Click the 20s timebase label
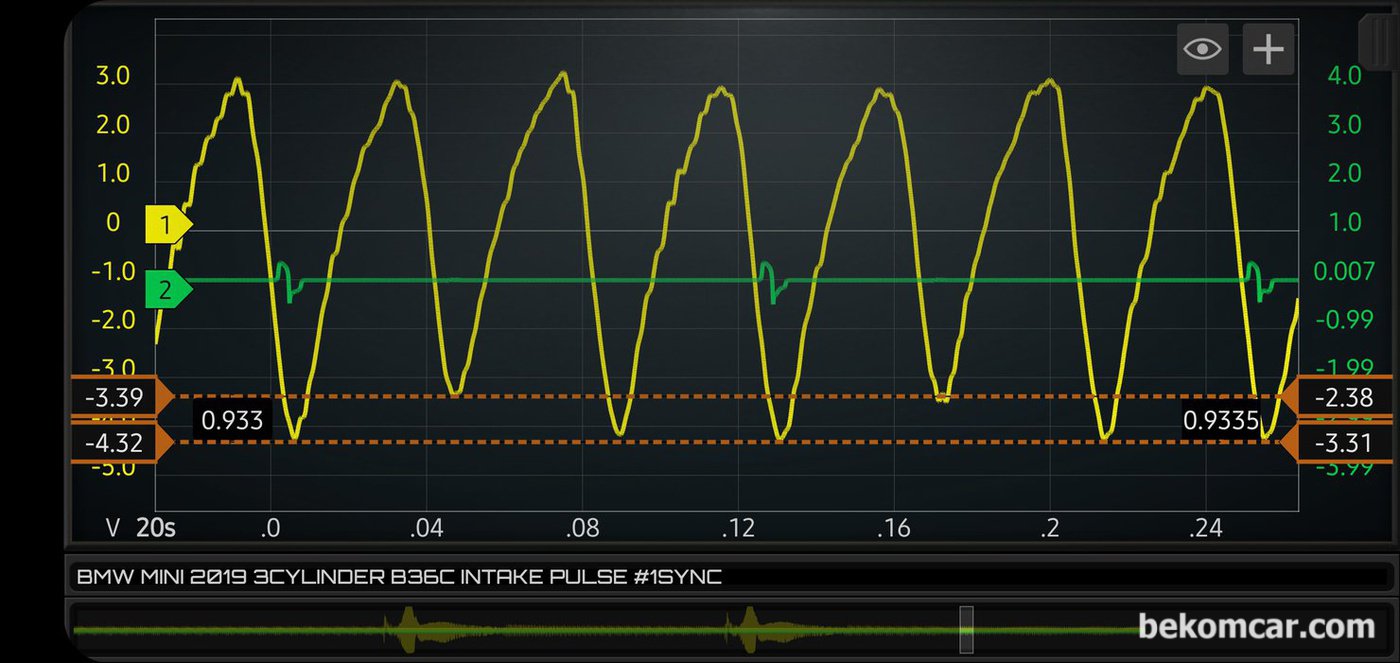This screenshot has width=1400, height=663. tap(156, 528)
